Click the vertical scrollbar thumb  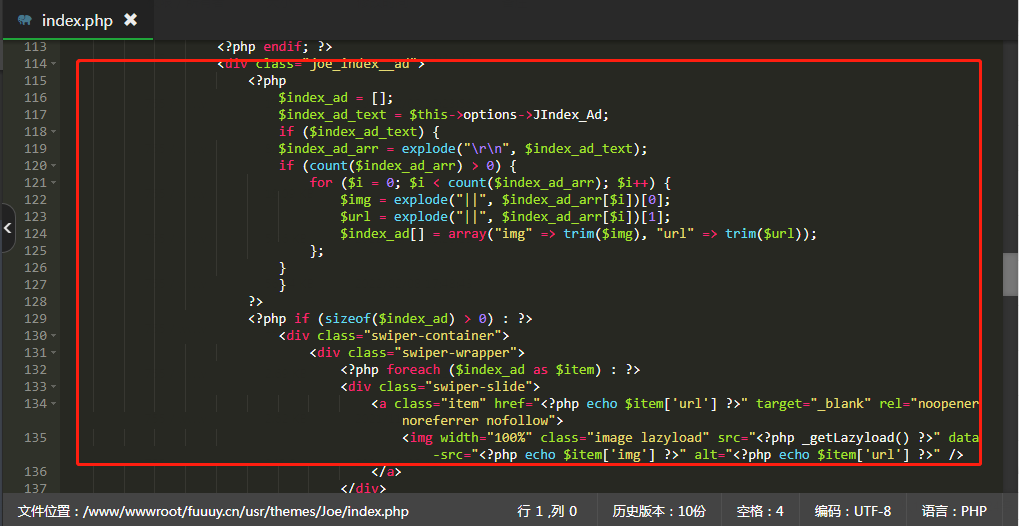[1010, 274]
